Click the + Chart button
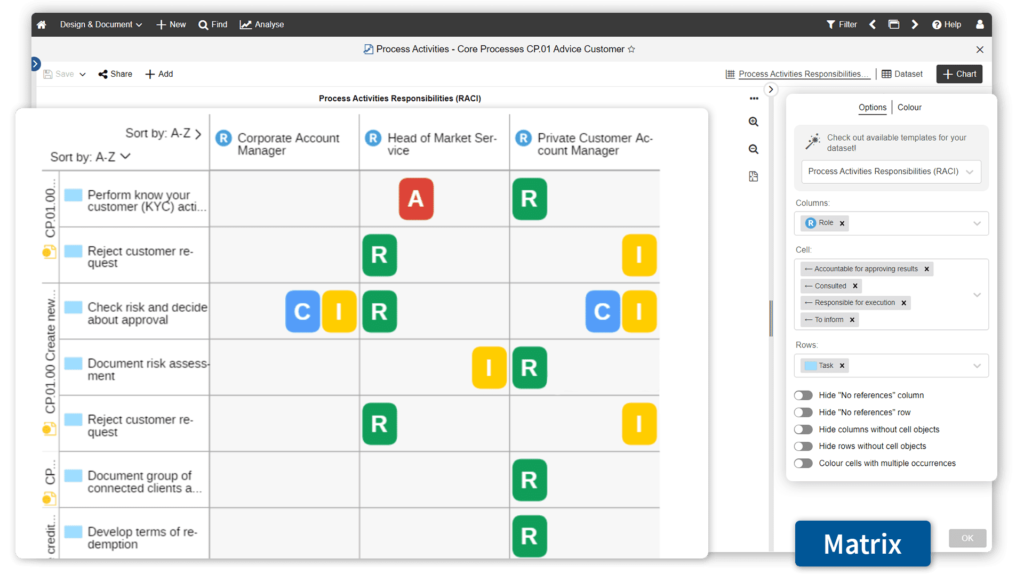Image resolution: width=1024 pixels, height=575 pixels. 958,74
